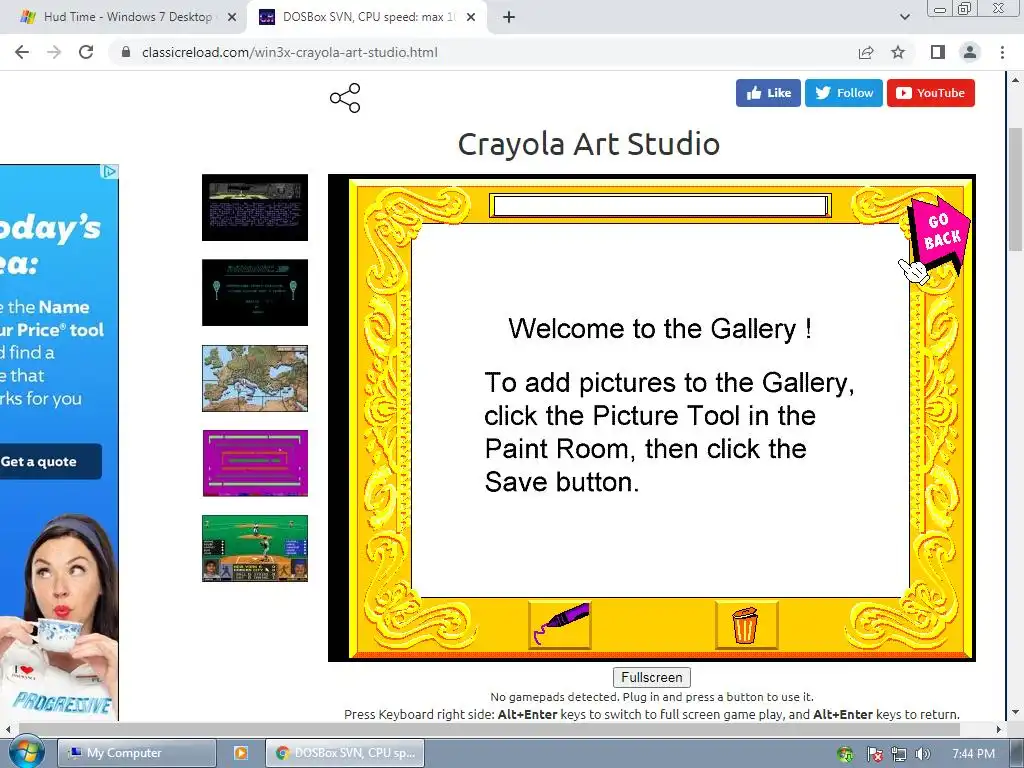Viewport: 1024px width, 768px height.
Task: Click the green globe tray icon
Action: point(845,754)
